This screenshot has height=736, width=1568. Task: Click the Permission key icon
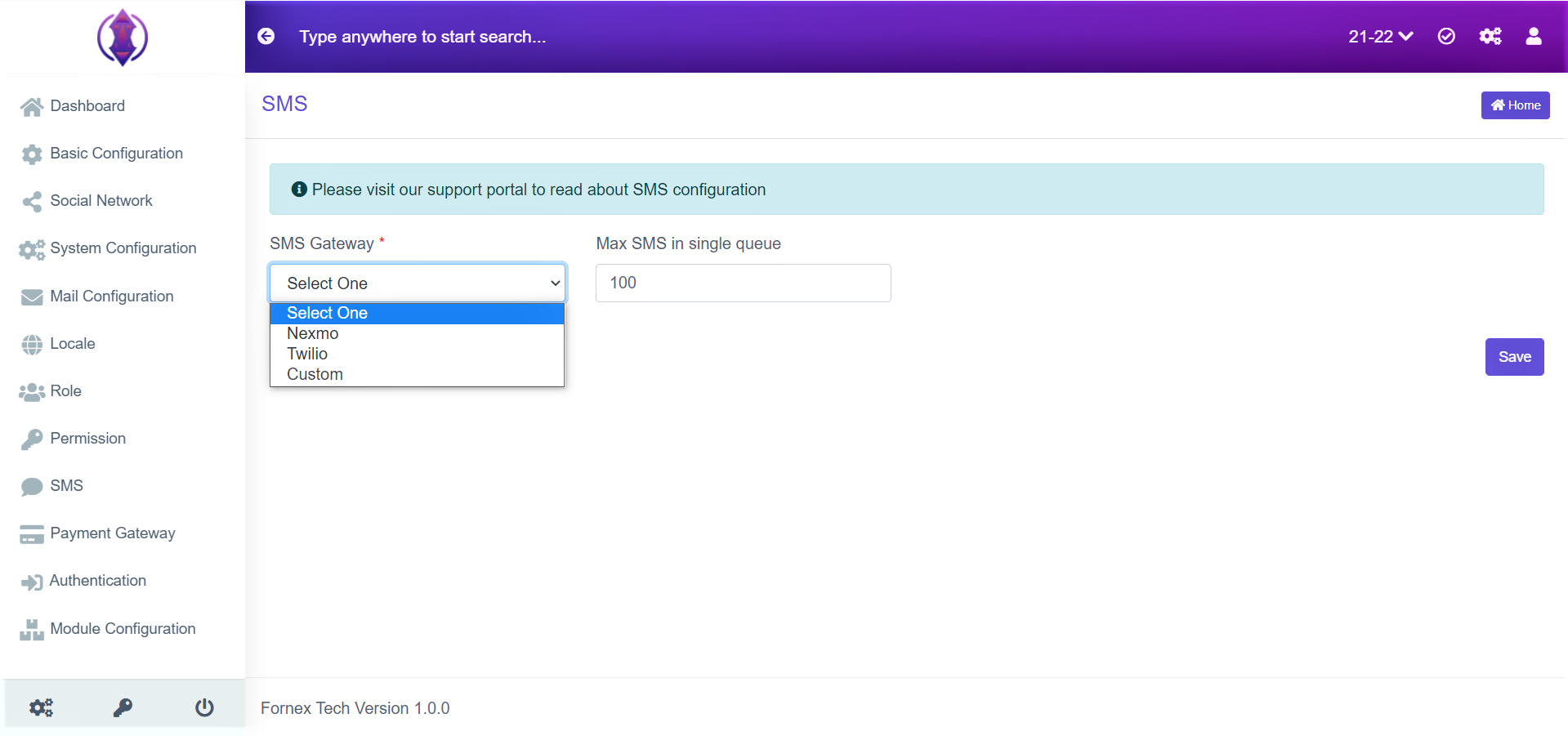pos(32,439)
